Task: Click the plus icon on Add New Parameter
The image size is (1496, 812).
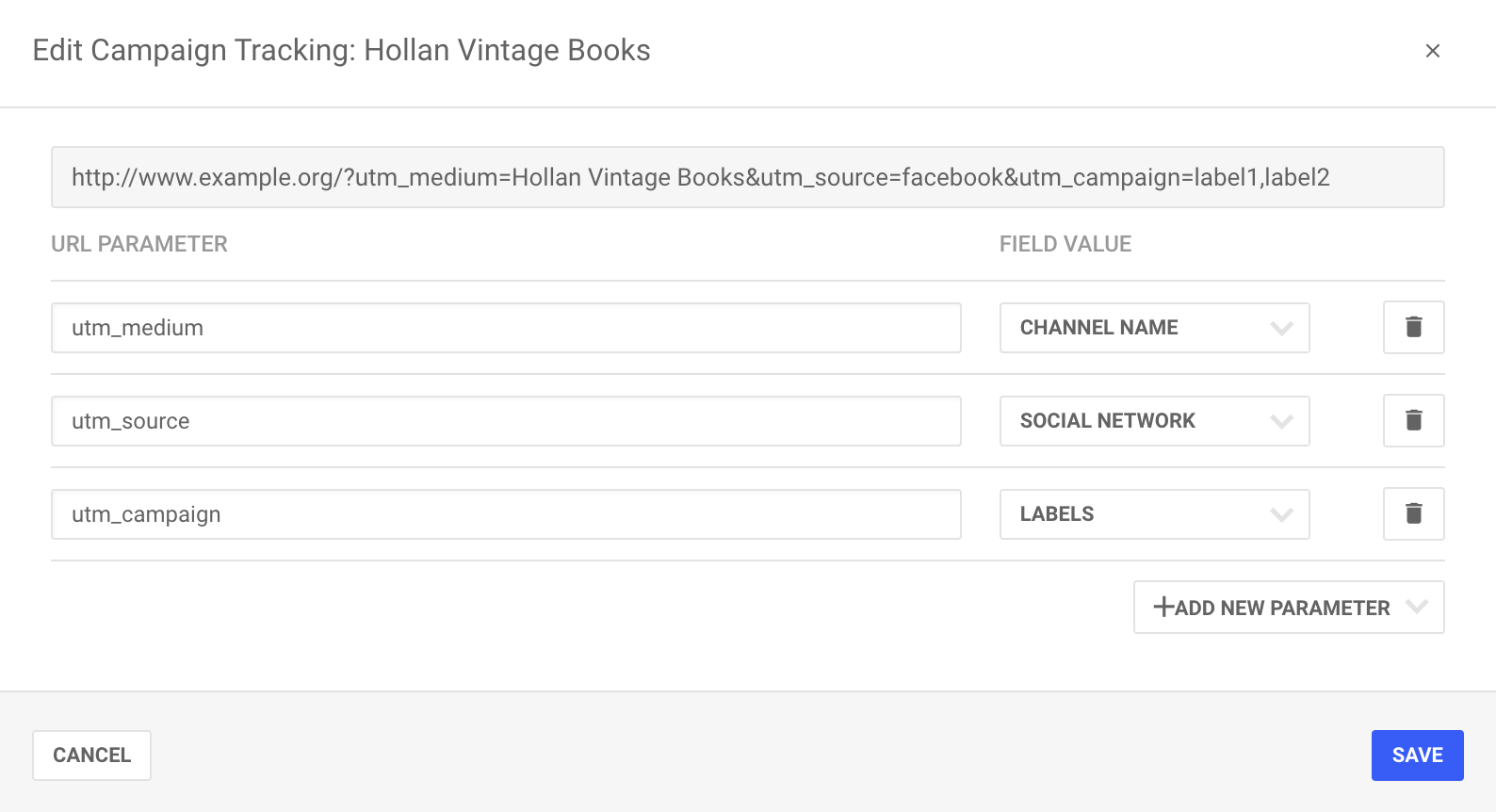Action: [1163, 607]
